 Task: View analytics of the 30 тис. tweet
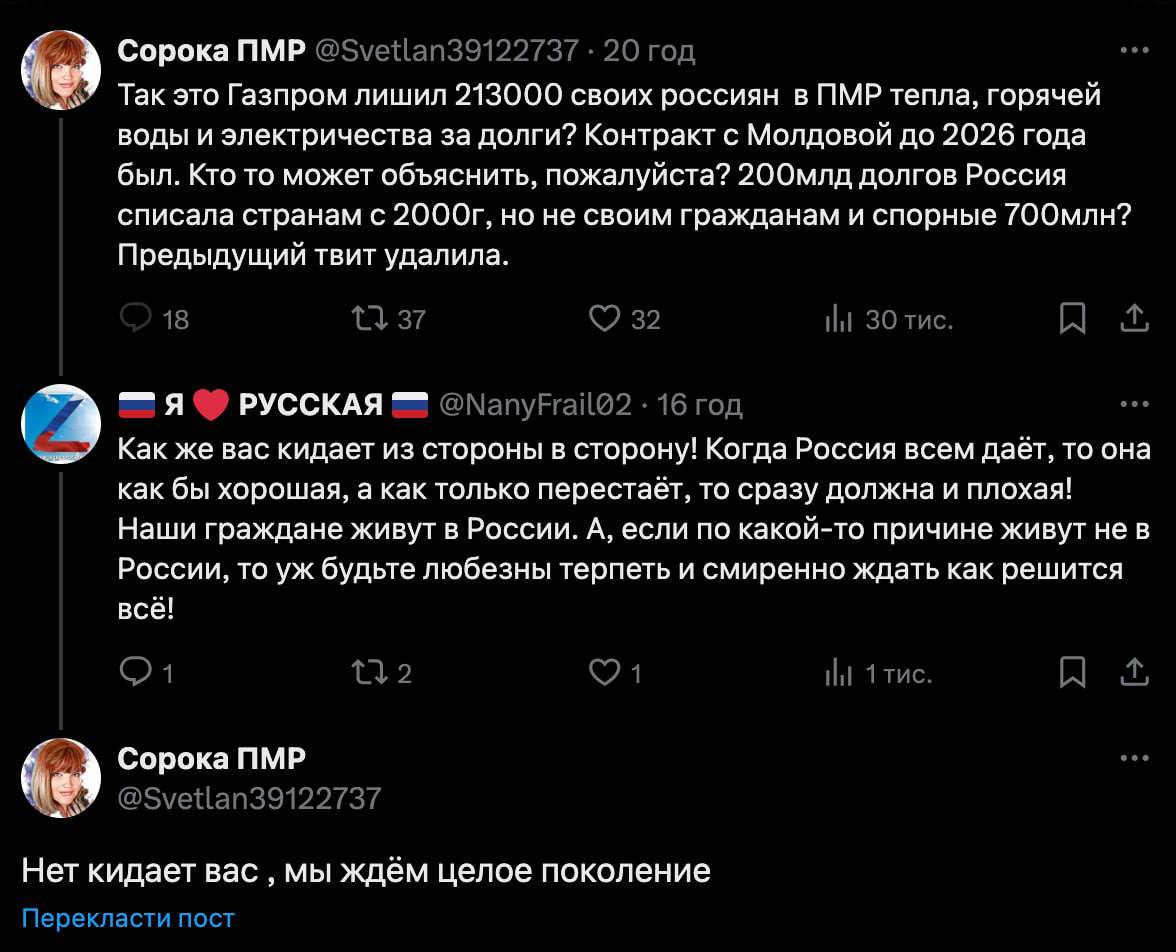click(836, 319)
